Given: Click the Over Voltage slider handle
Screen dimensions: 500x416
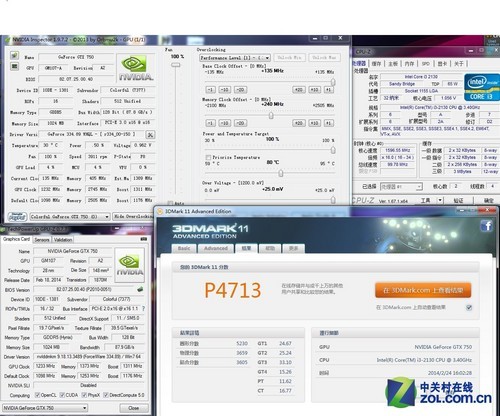Looking at the screenshot, I should click(x=333, y=200).
